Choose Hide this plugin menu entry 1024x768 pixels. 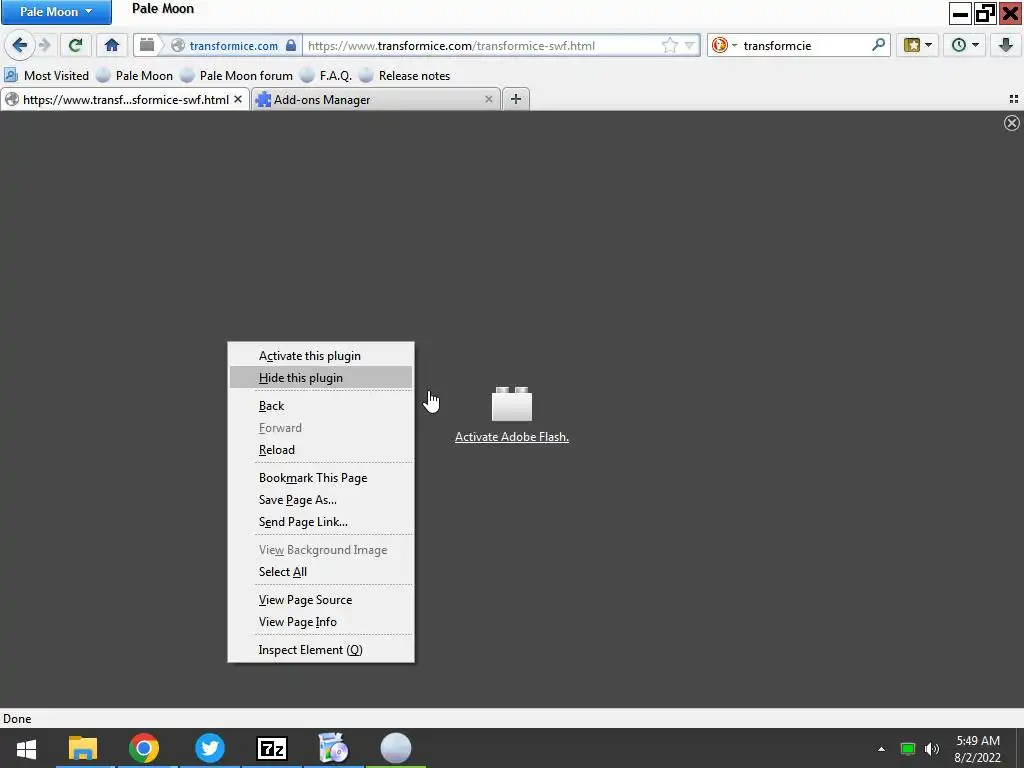pyautogui.click(x=321, y=377)
